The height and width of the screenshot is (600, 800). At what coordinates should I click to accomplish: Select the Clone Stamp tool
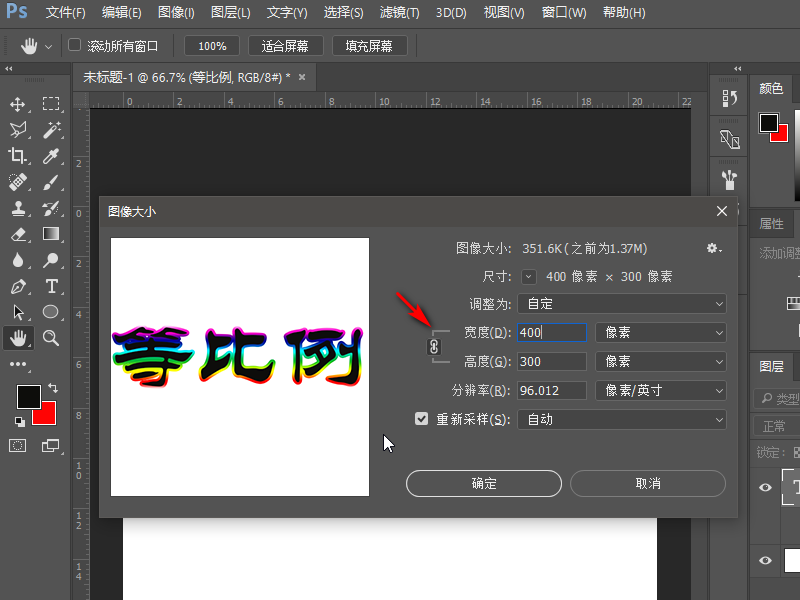(18, 208)
